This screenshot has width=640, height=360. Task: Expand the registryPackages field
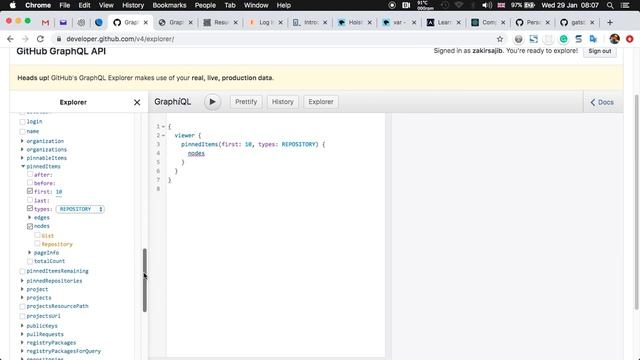22,342
